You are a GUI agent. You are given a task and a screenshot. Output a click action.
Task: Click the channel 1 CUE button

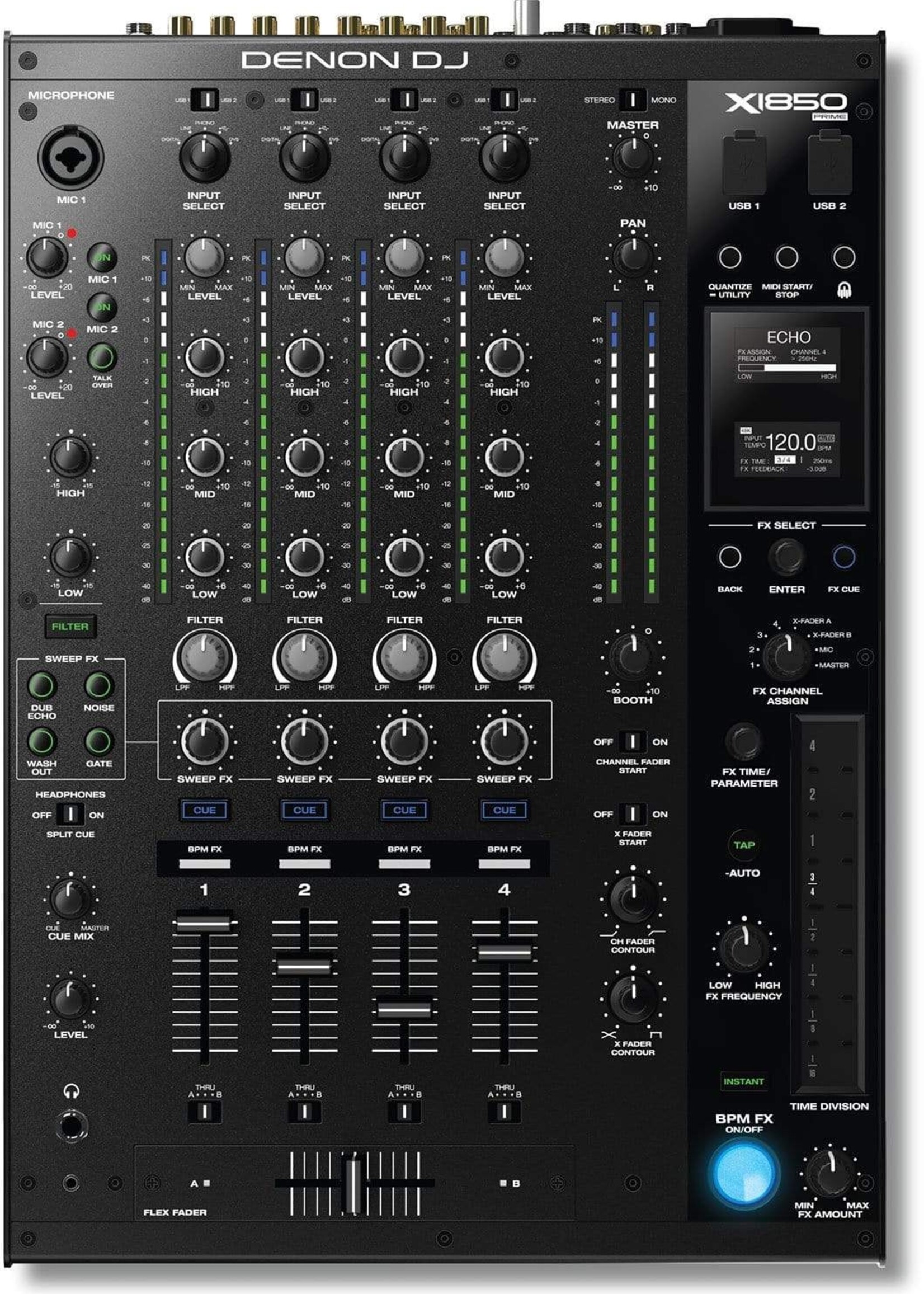pyautogui.click(x=204, y=810)
